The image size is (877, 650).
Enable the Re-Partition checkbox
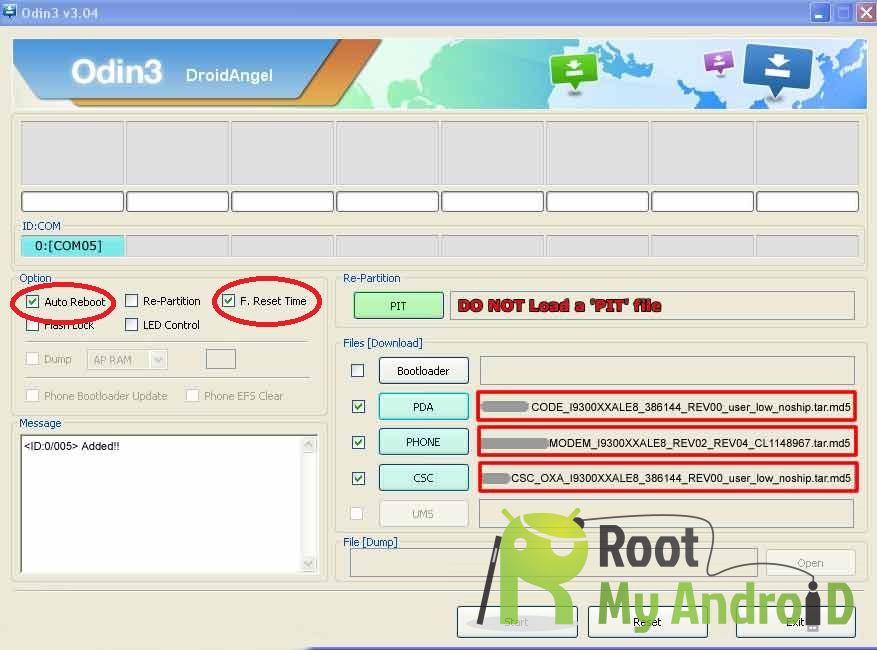click(132, 301)
